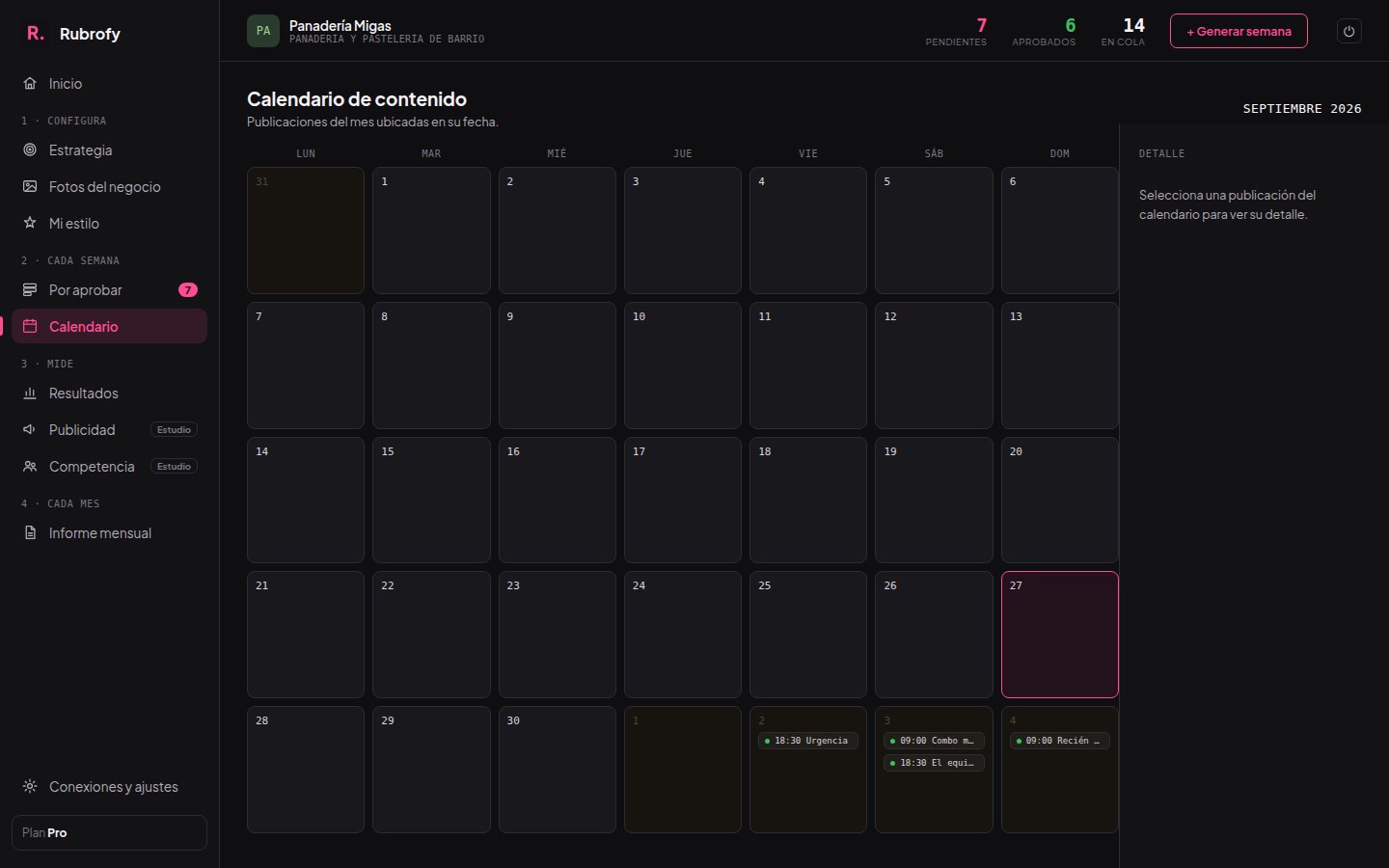Click the gear icon for Conexiones y ajustes
The width and height of the screenshot is (1389, 868).
[x=30, y=787]
